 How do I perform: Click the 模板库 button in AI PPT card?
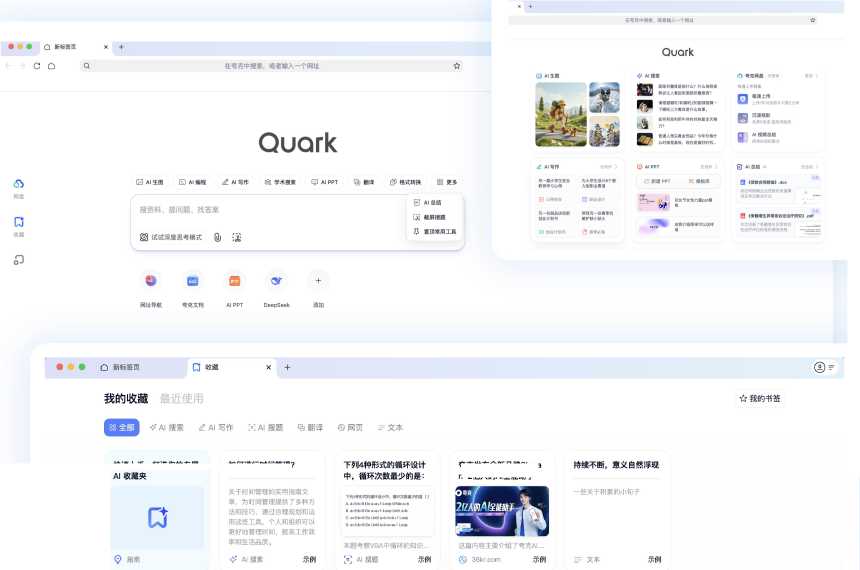click(699, 181)
